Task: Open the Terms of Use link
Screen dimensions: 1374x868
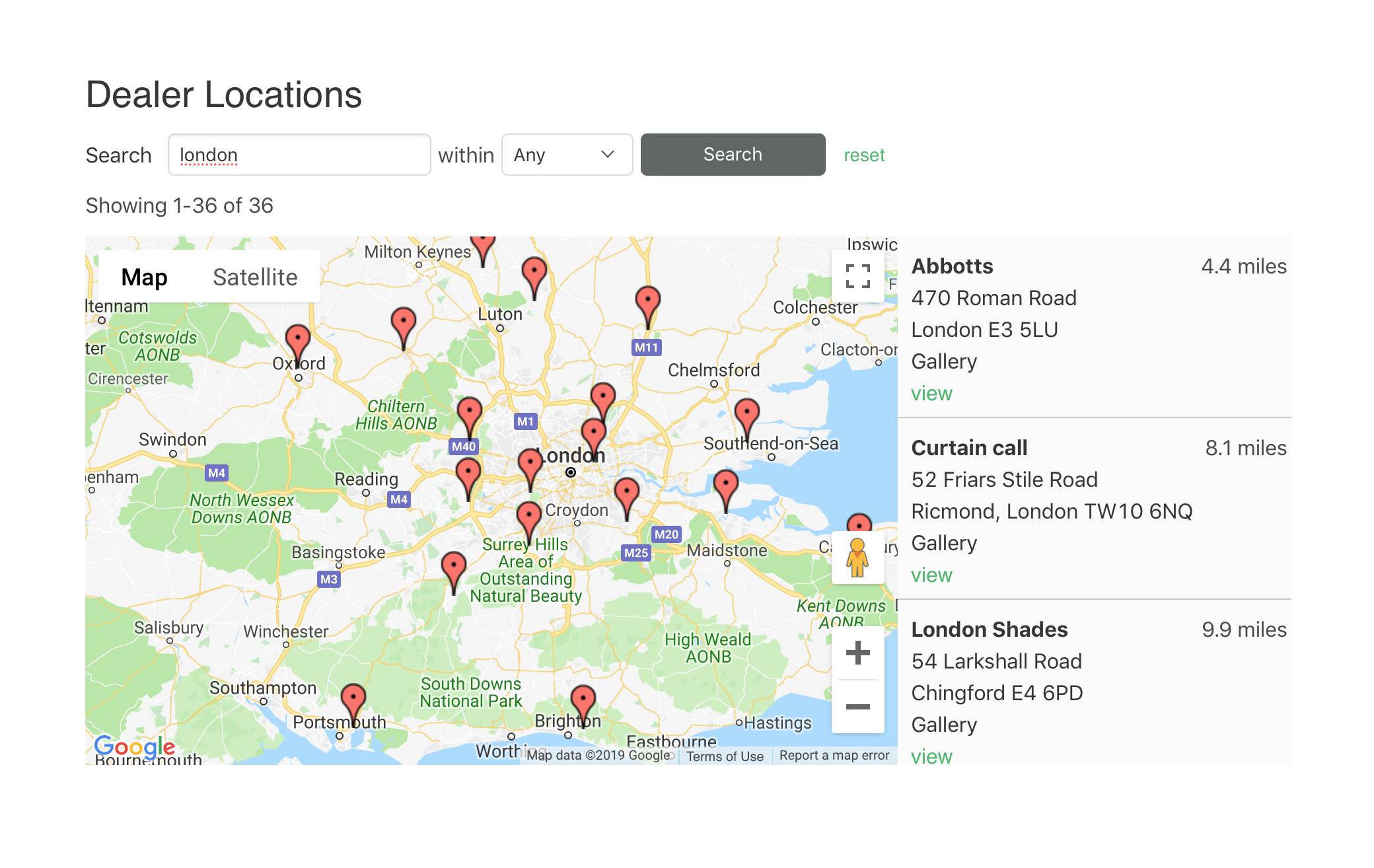Action: [725, 756]
